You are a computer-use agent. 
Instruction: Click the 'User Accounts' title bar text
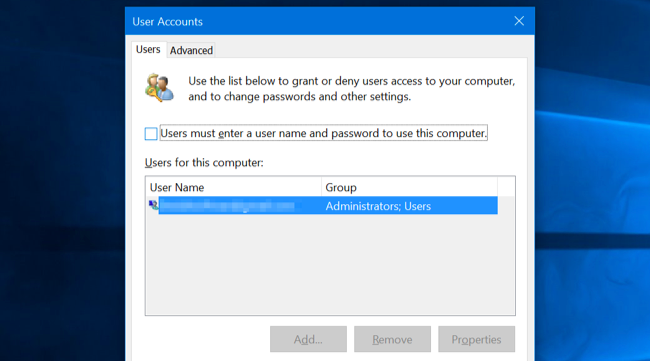[x=167, y=22]
